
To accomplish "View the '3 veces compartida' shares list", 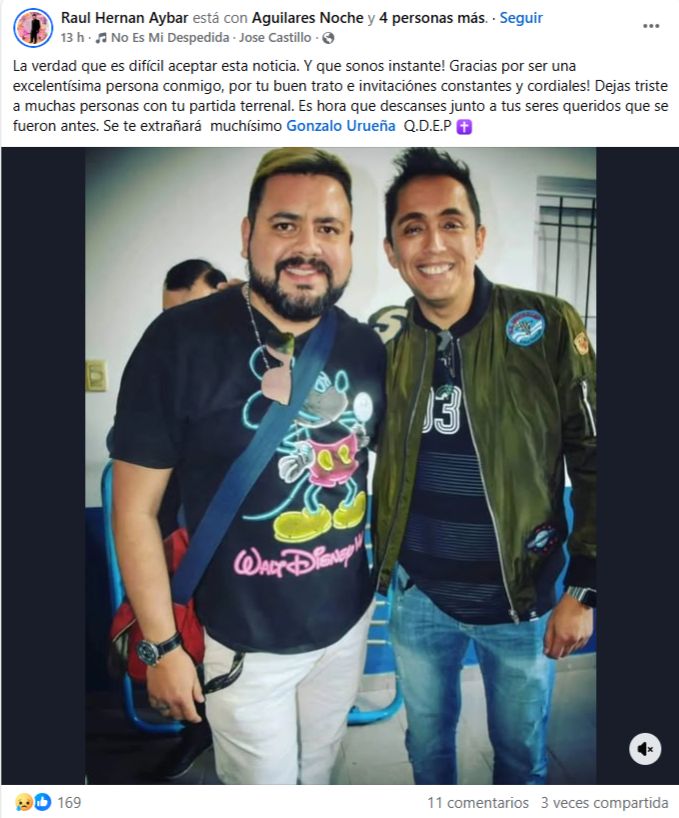I will click(x=604, y=802).
